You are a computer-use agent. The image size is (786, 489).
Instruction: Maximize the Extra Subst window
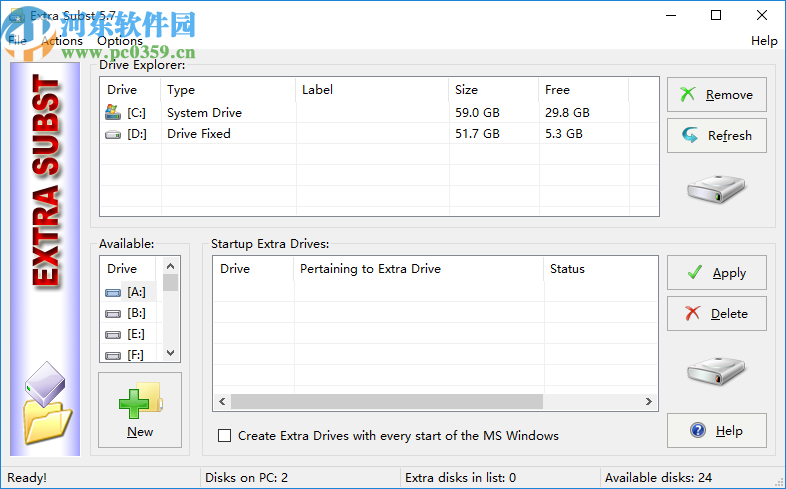pyautogui.click(x=716, y=16)
